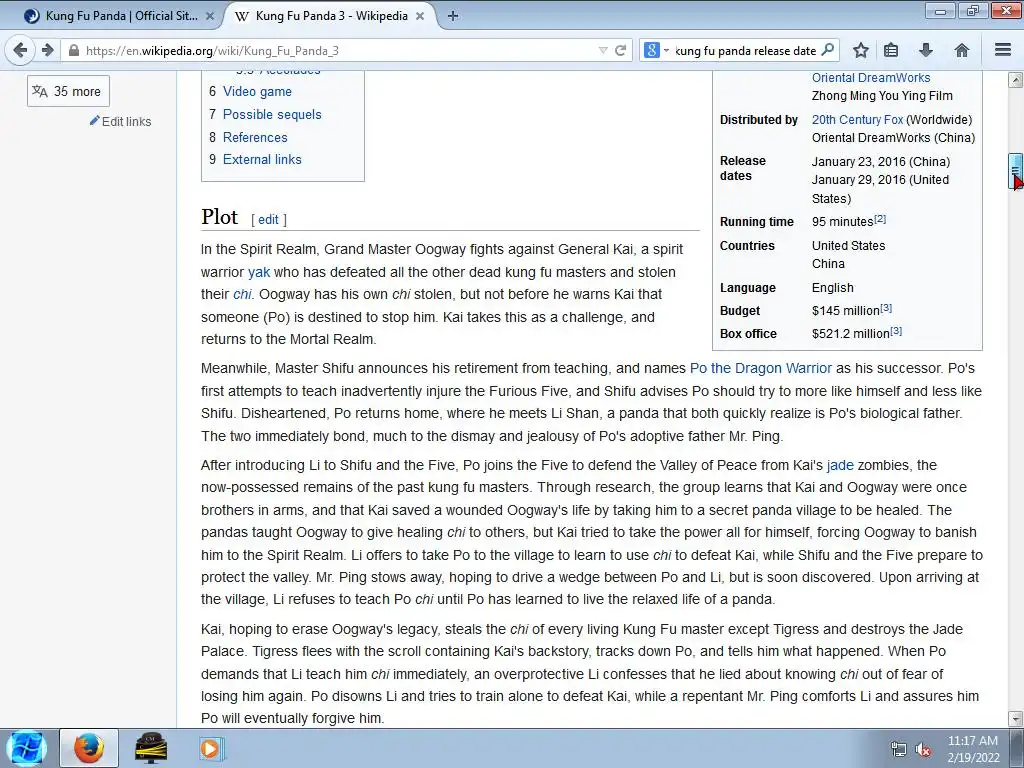1024x768 pixels.
Task: Click the Edit links pencil link
Action: point(121,121)
